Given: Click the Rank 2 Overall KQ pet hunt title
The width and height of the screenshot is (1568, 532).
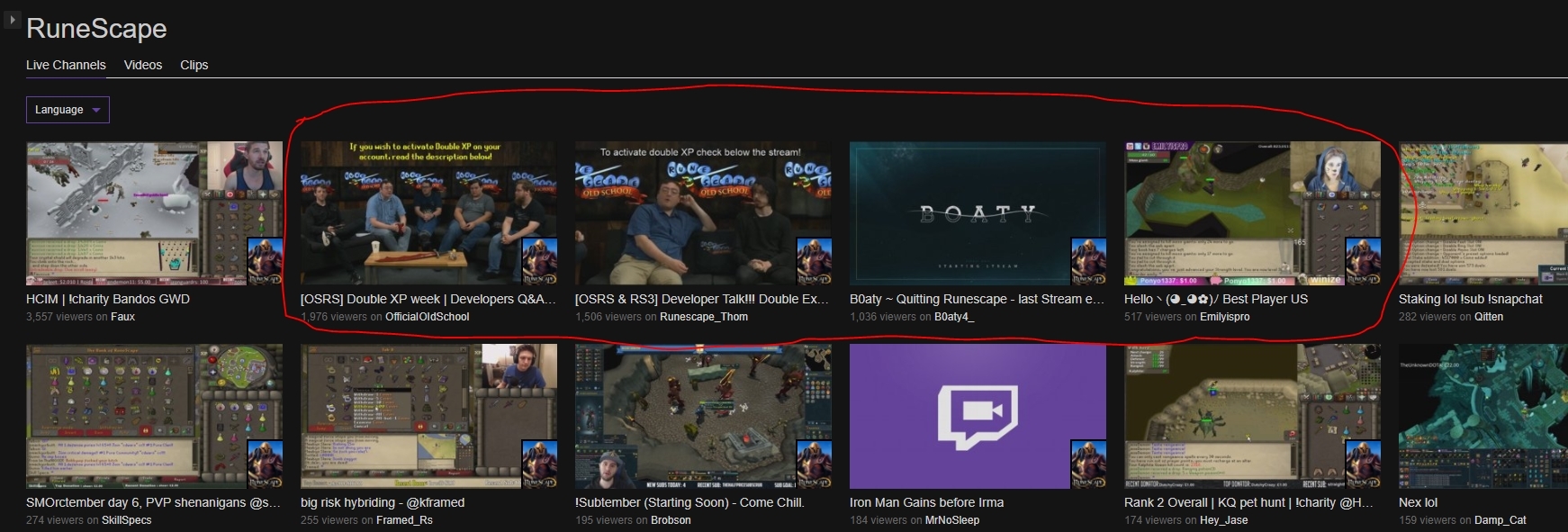Looking at the screenshot, I should pyautogui.click(x=1248, y=502).
